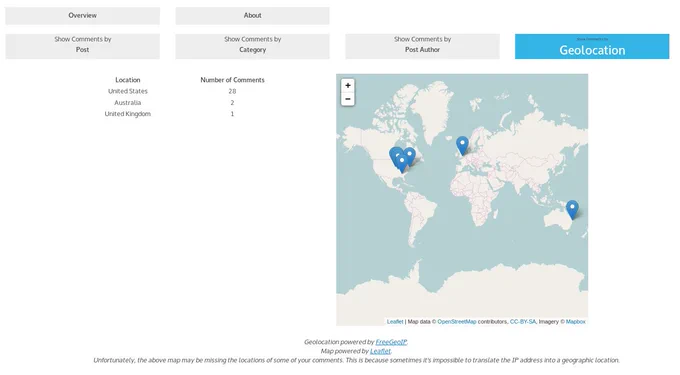Screen dimensions: 680x375
Task: Select the Geolocation tab
Action: (x=592, y=46)
